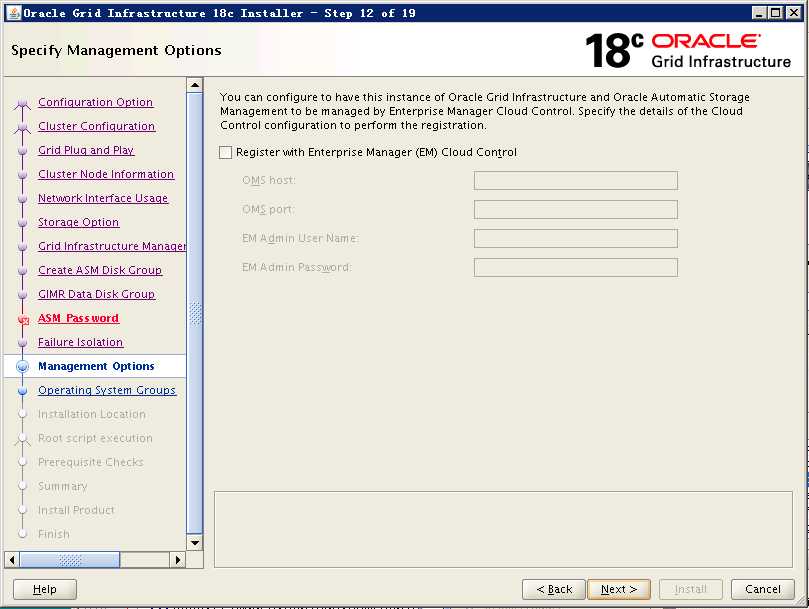Viewport: 809px width, 609px height.
Task: Open the ASM Password step
Action: click(x=78, y=318)
